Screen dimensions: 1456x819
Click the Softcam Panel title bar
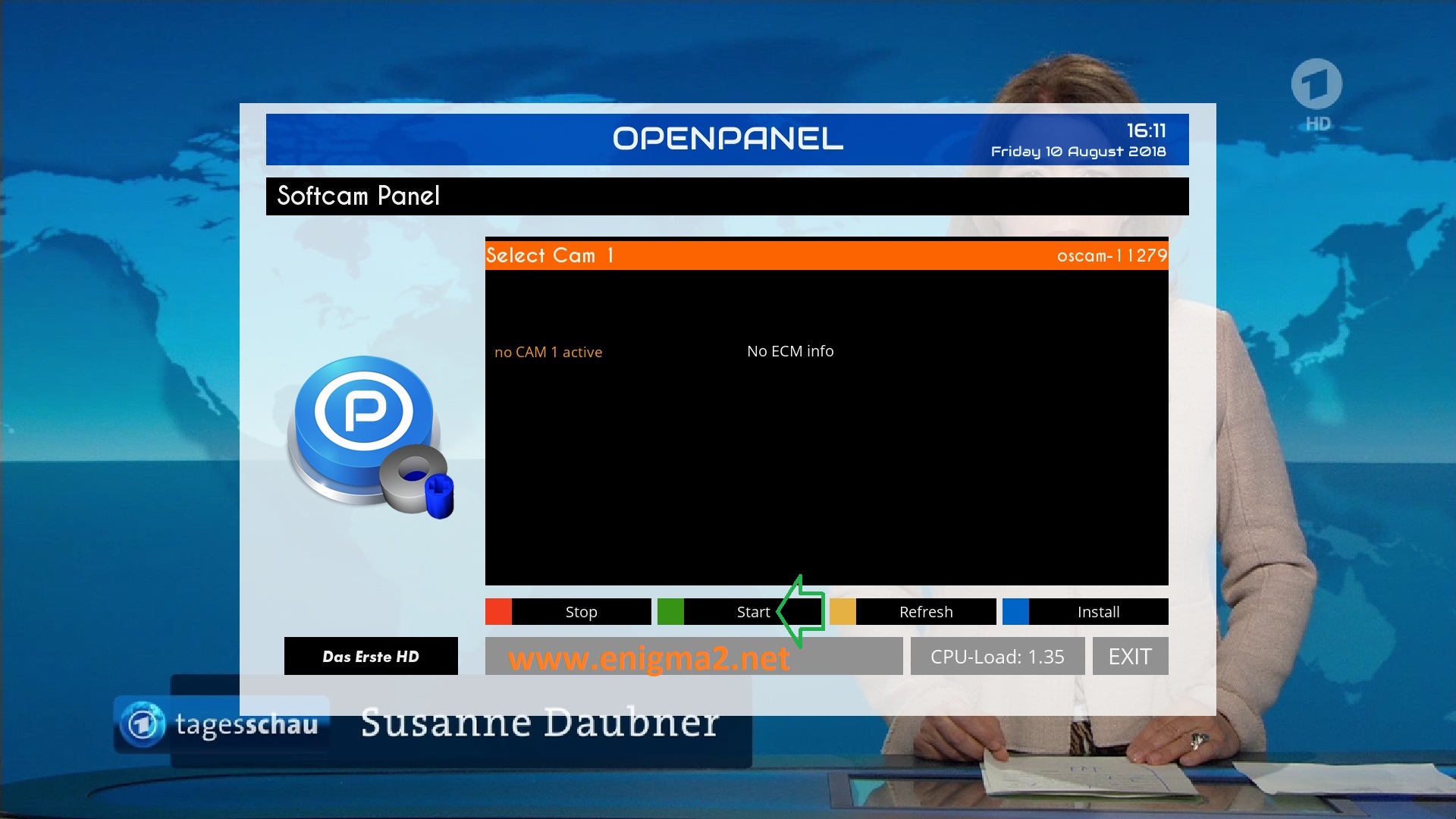click(727, 196)
